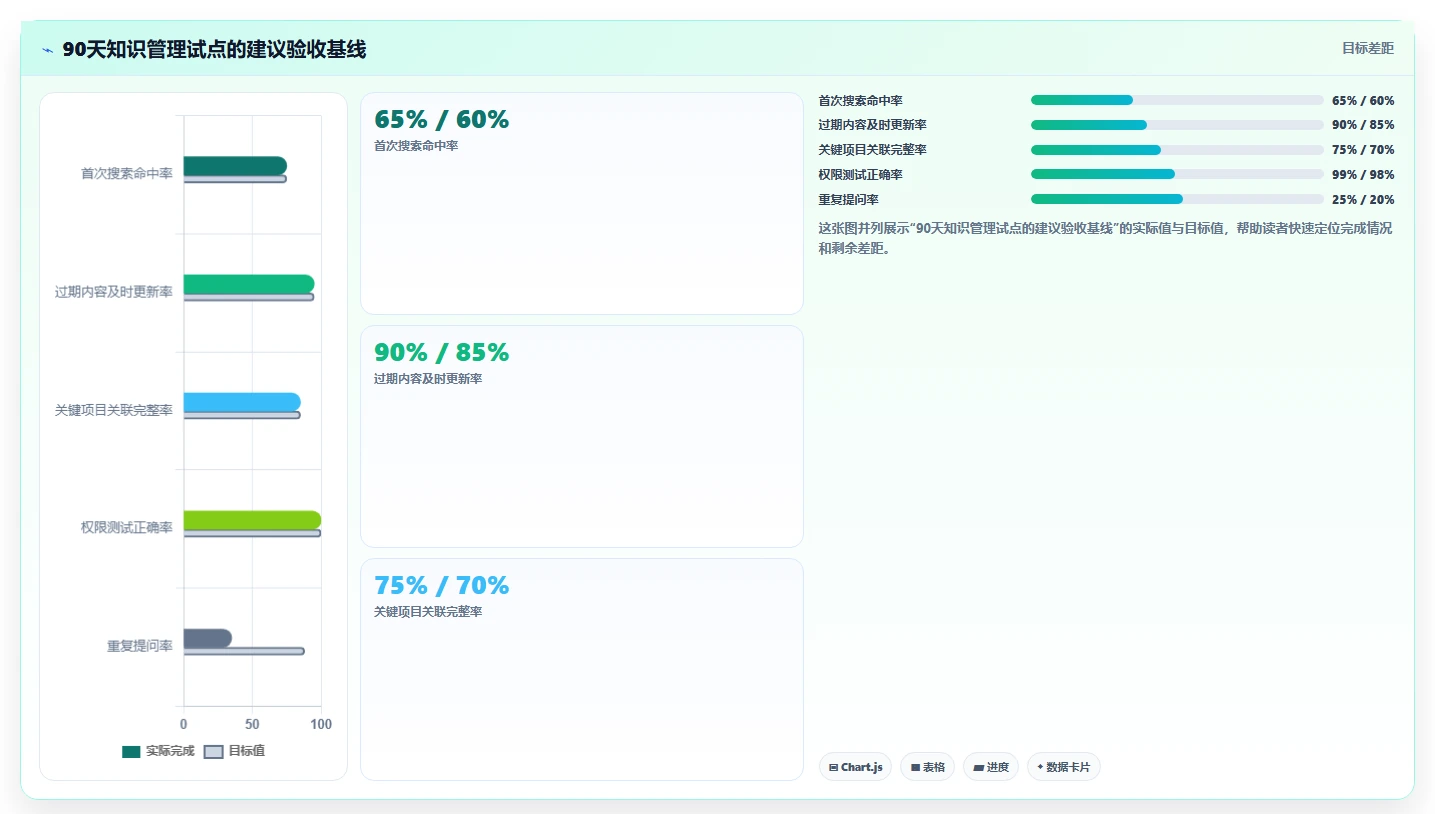
Task: Click the page title 90天知识管理试点的建议验收基线
Action: (214, 49)
